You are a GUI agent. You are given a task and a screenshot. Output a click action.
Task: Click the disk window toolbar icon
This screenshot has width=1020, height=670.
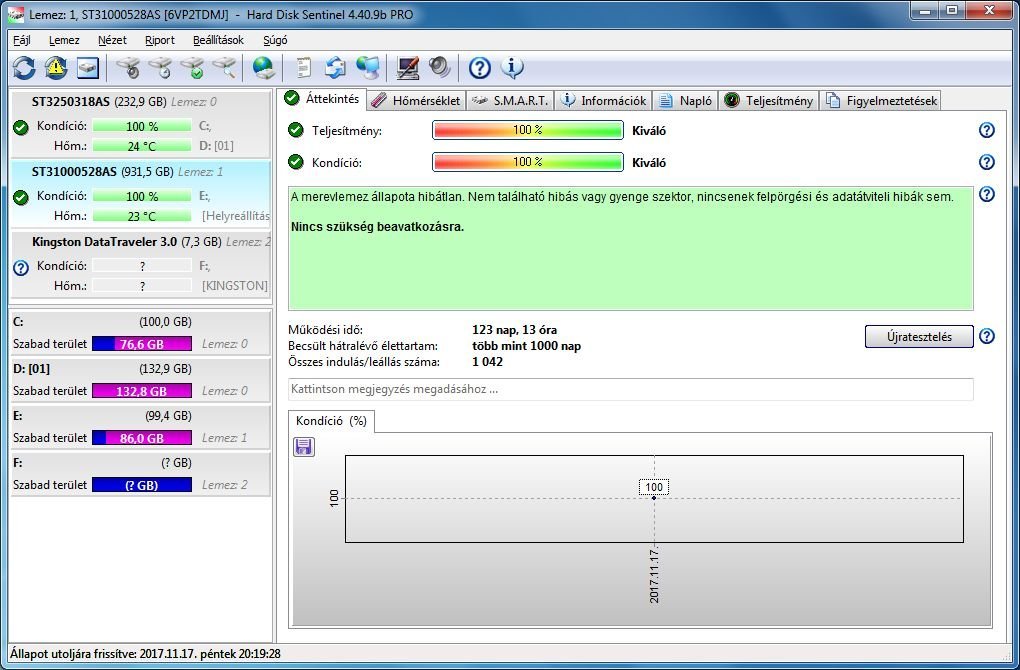[x=88, y=68]
